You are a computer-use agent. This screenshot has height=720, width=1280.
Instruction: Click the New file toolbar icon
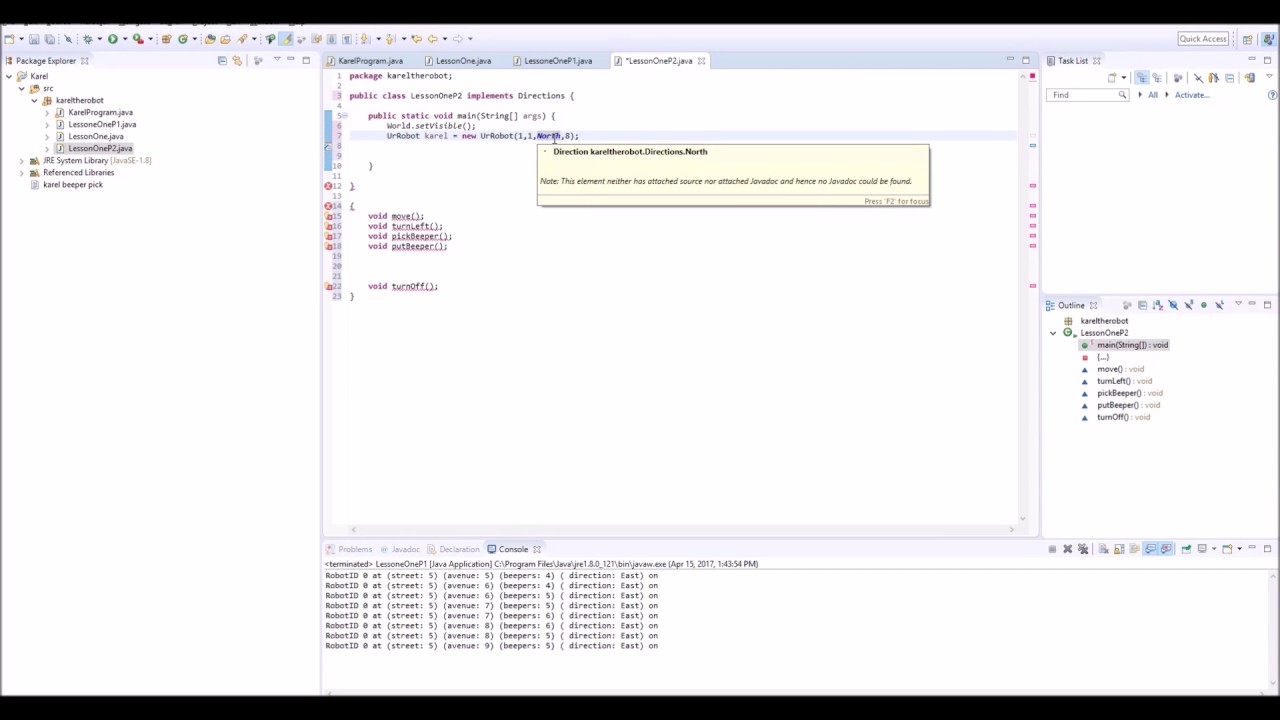point(8,39)
